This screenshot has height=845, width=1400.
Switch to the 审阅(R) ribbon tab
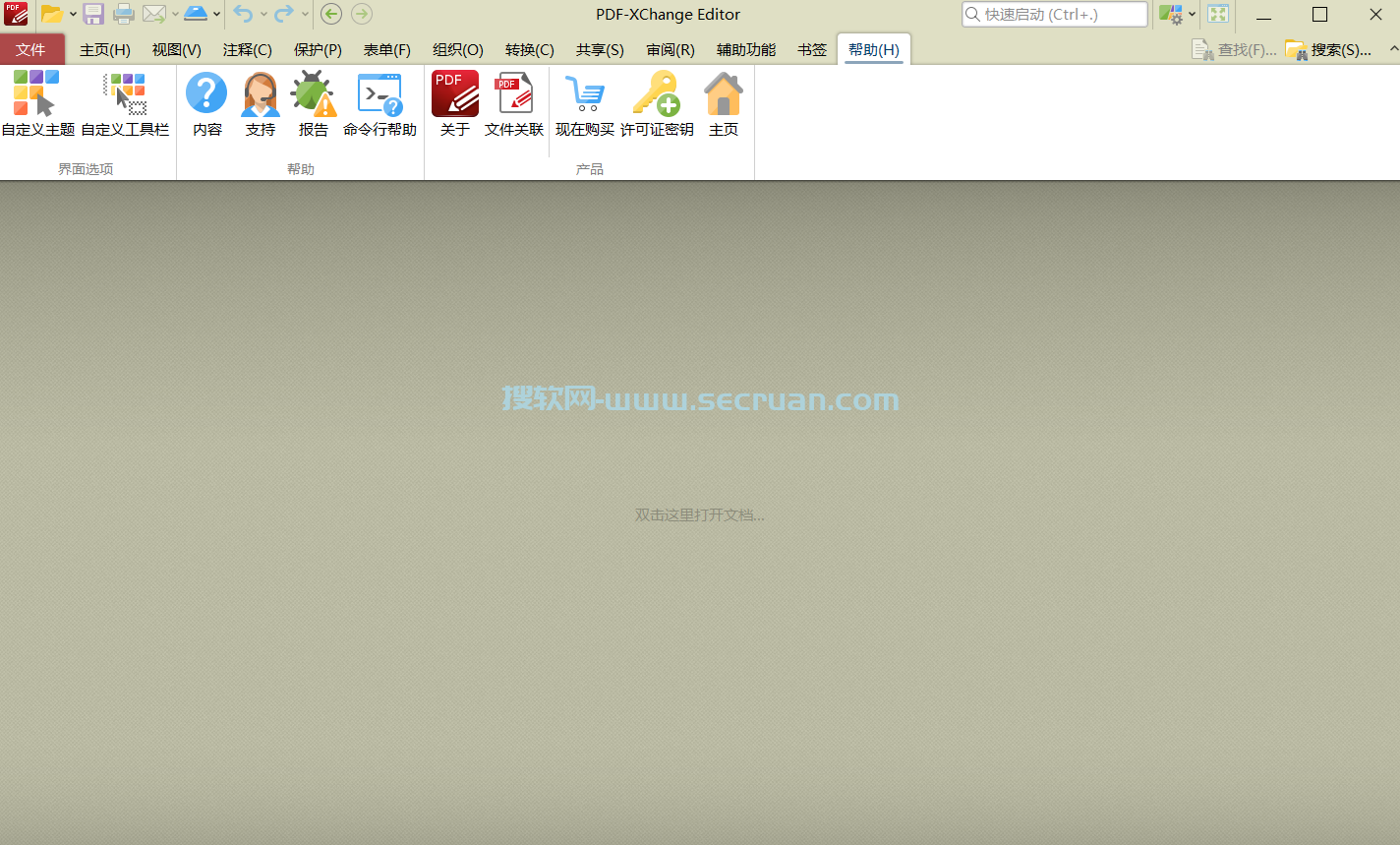(x=671, y=50)
